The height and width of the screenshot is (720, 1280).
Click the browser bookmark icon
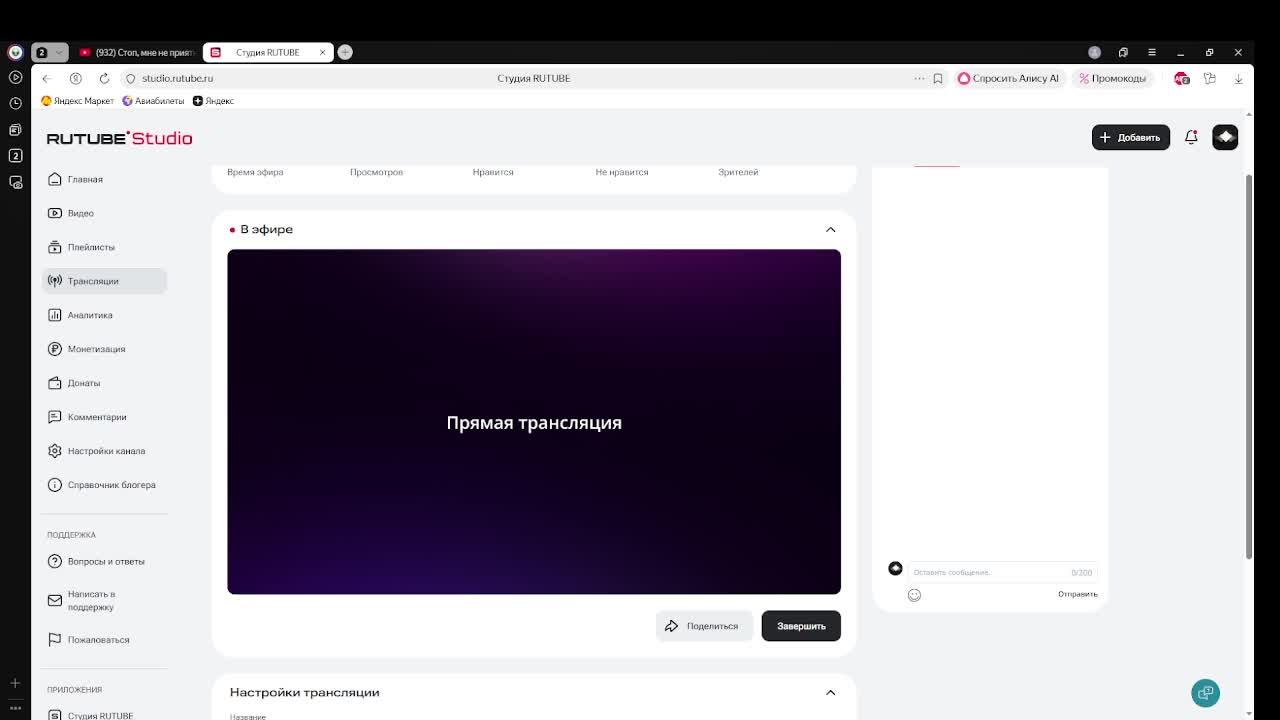938,78
